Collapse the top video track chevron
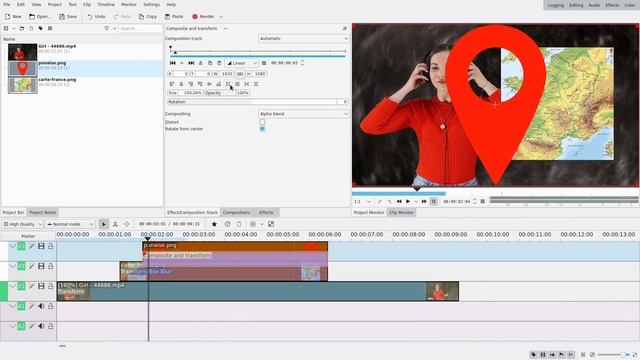The image size is (640, 360). (12, 246)
